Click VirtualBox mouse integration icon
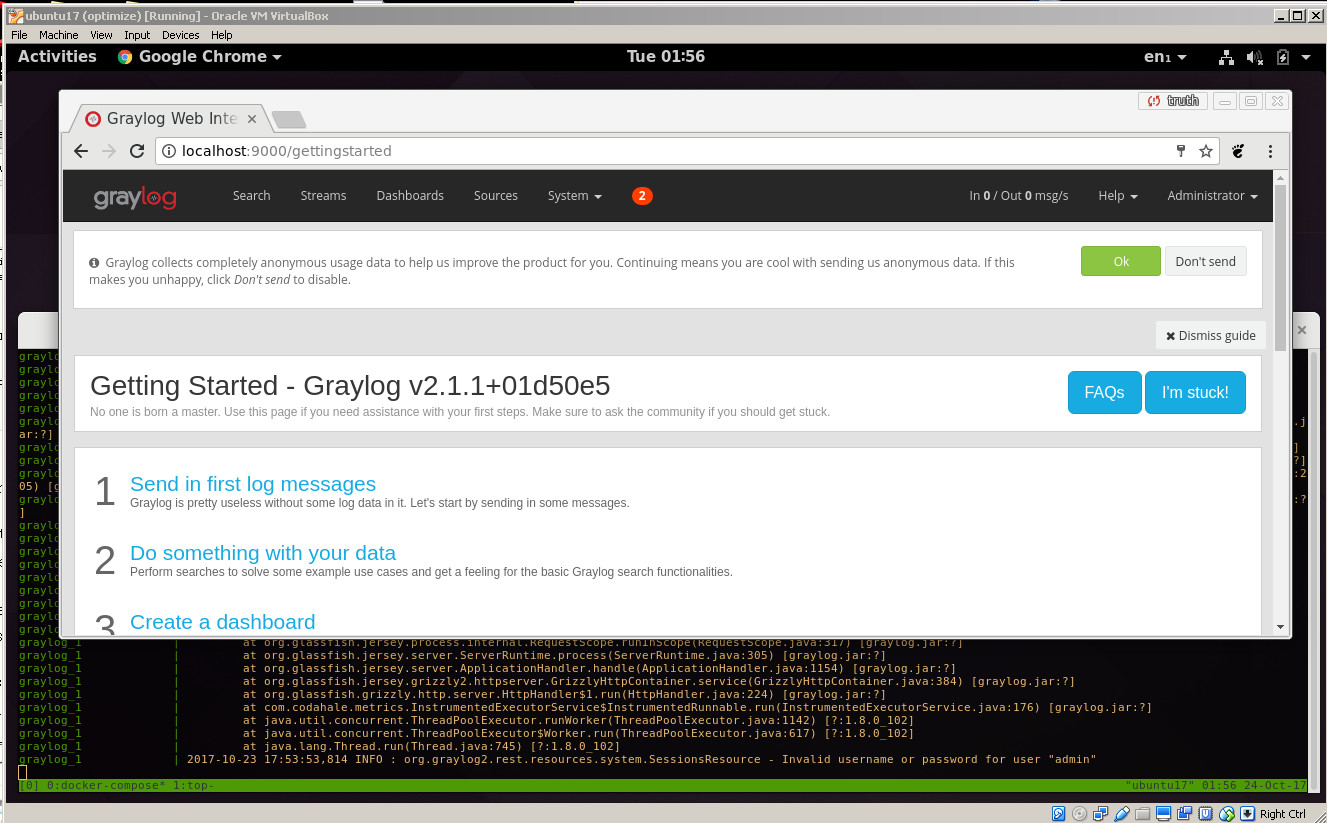 pos(1227,813)
